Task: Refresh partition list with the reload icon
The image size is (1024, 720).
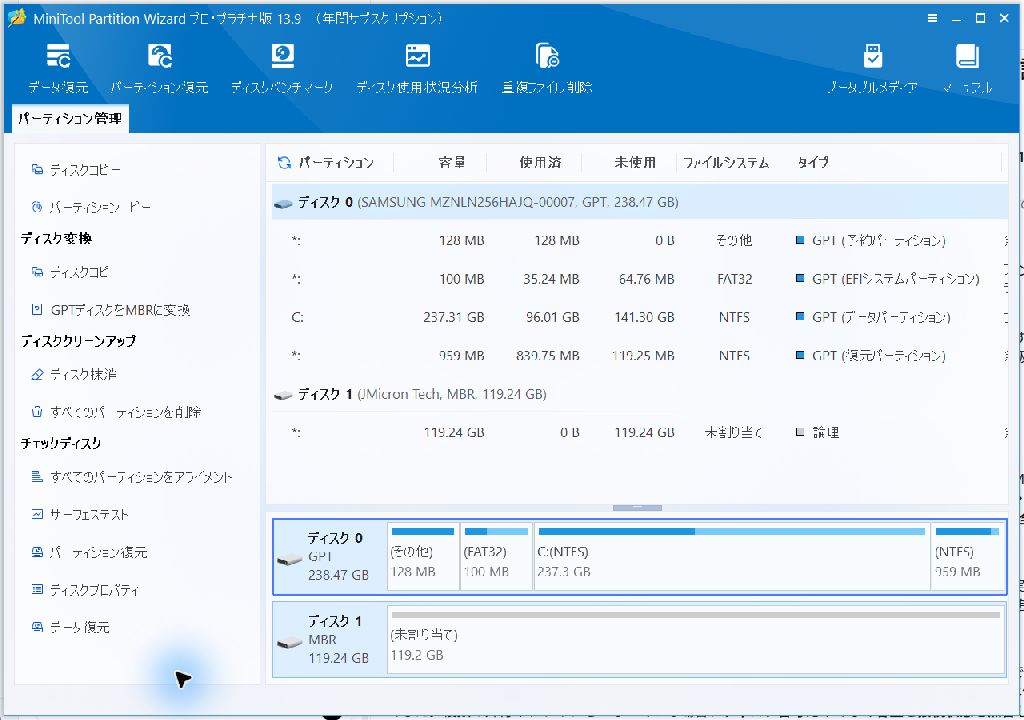Action: pos(284,163)
